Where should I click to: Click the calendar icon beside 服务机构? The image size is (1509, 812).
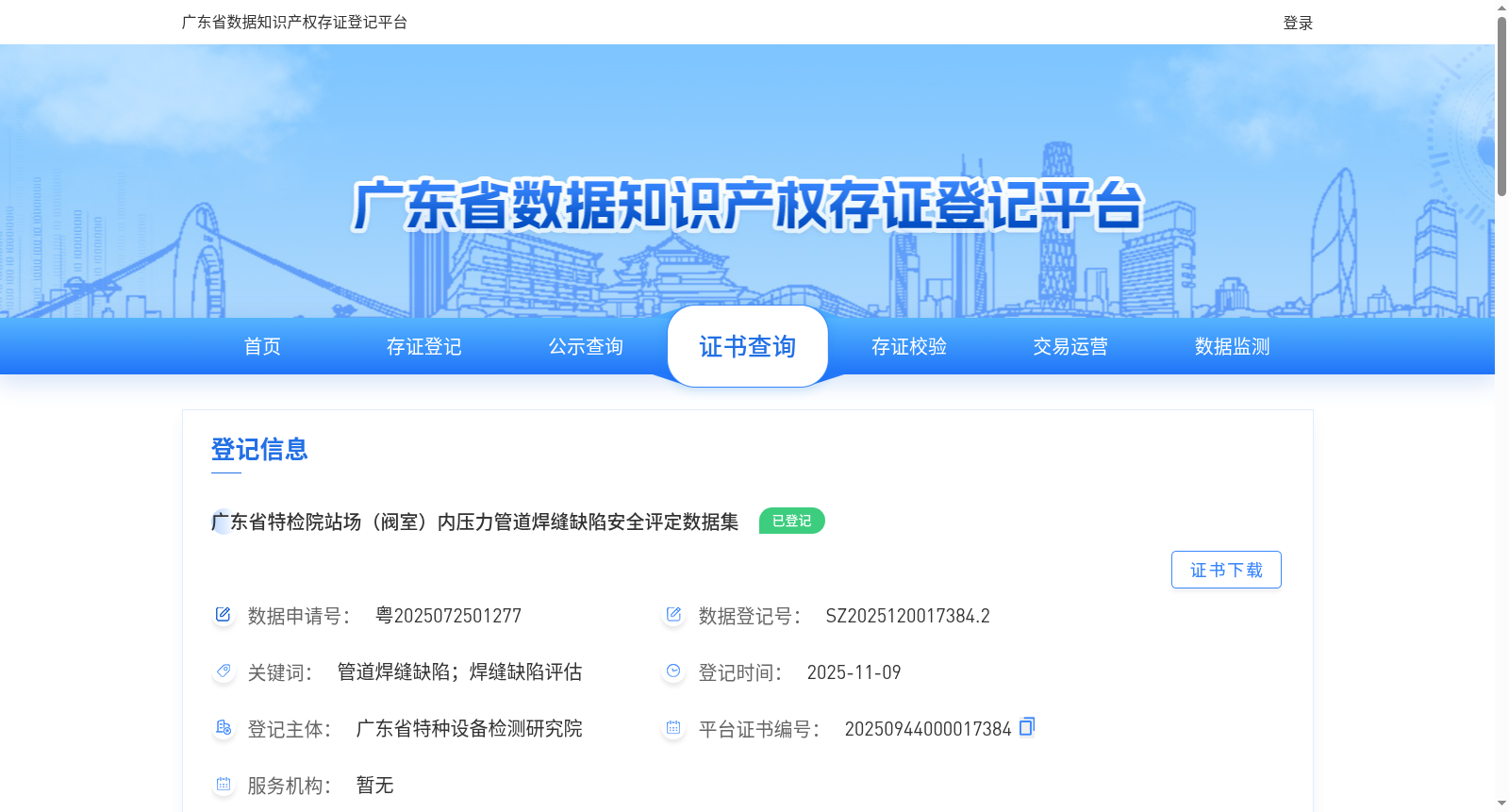[x=223, y=785]
